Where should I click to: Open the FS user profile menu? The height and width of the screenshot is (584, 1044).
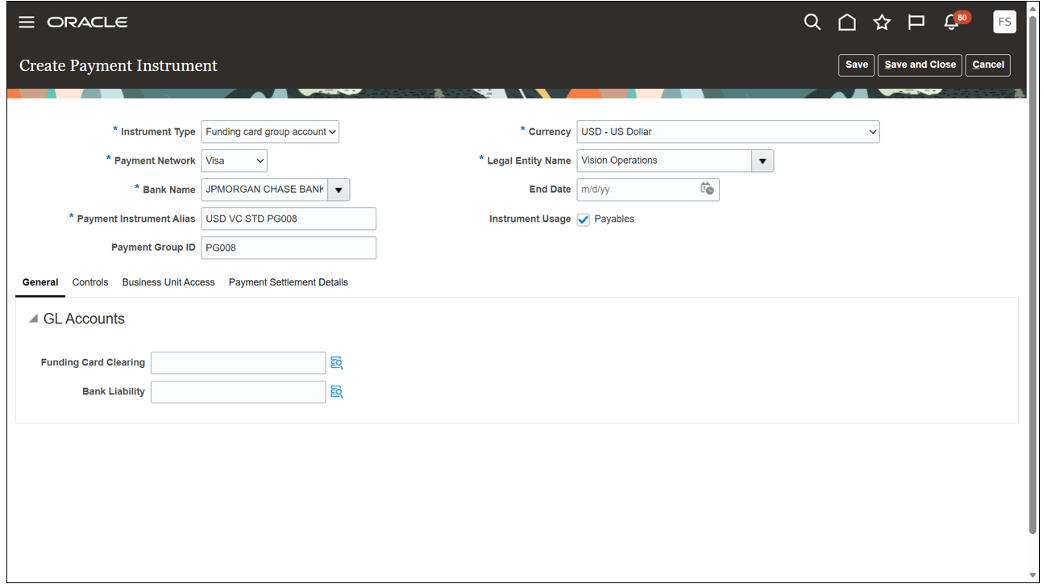click(x=1004, y=22)
